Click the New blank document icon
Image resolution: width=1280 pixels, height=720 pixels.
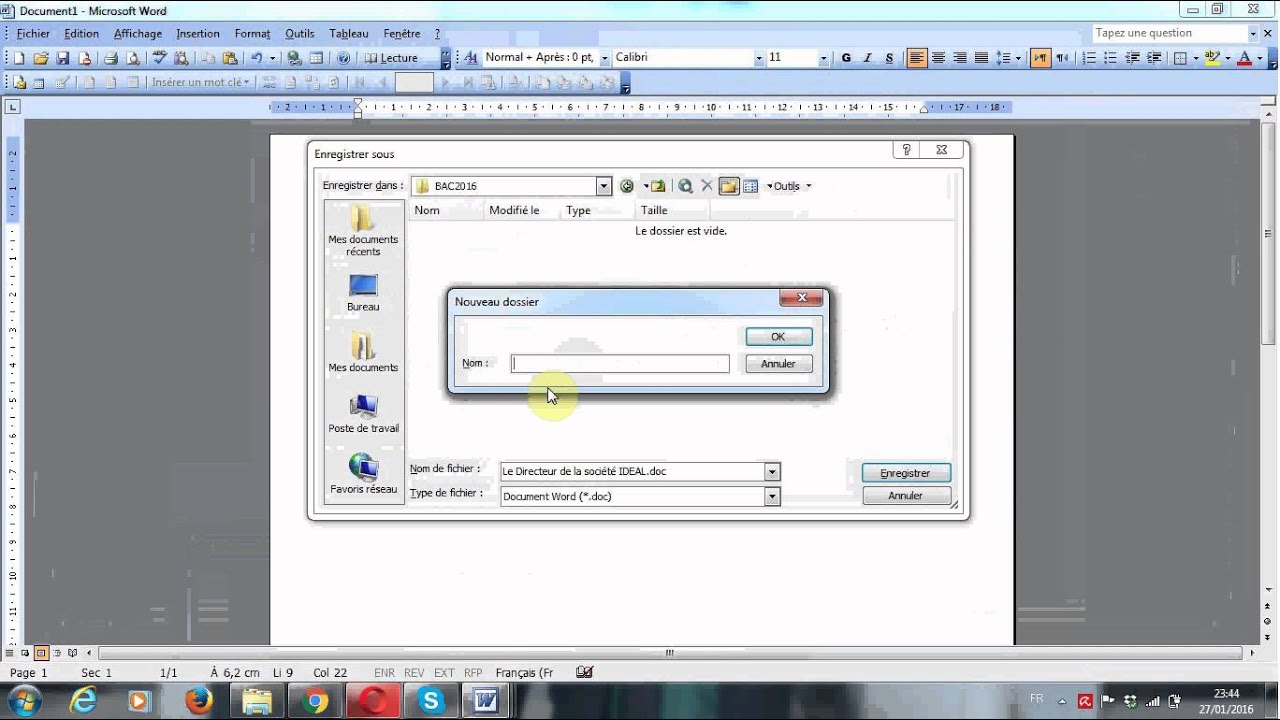click(19, 58)
